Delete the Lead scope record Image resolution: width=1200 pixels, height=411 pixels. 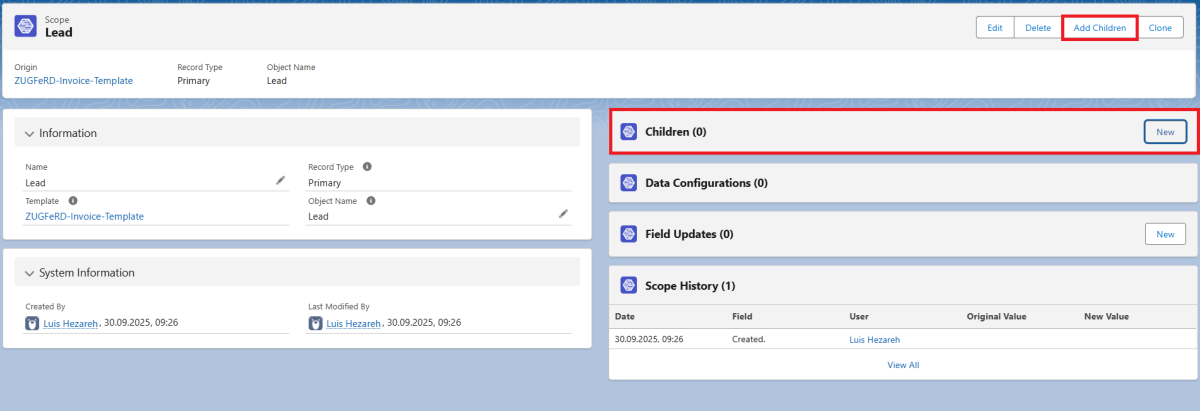pyautogui.click(x=1037, y=28)
